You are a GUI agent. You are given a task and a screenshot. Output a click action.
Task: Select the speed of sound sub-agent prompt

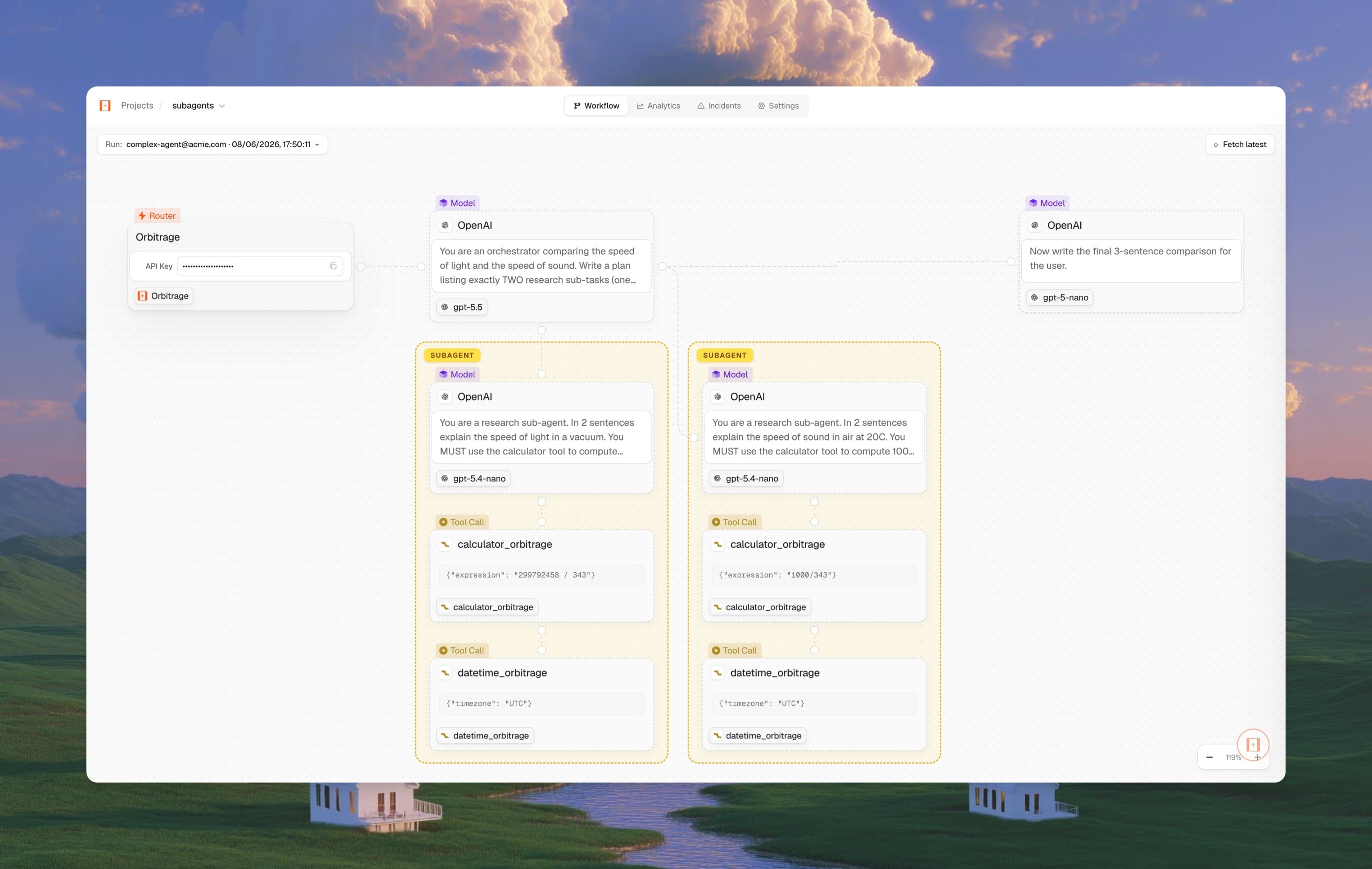814,437
